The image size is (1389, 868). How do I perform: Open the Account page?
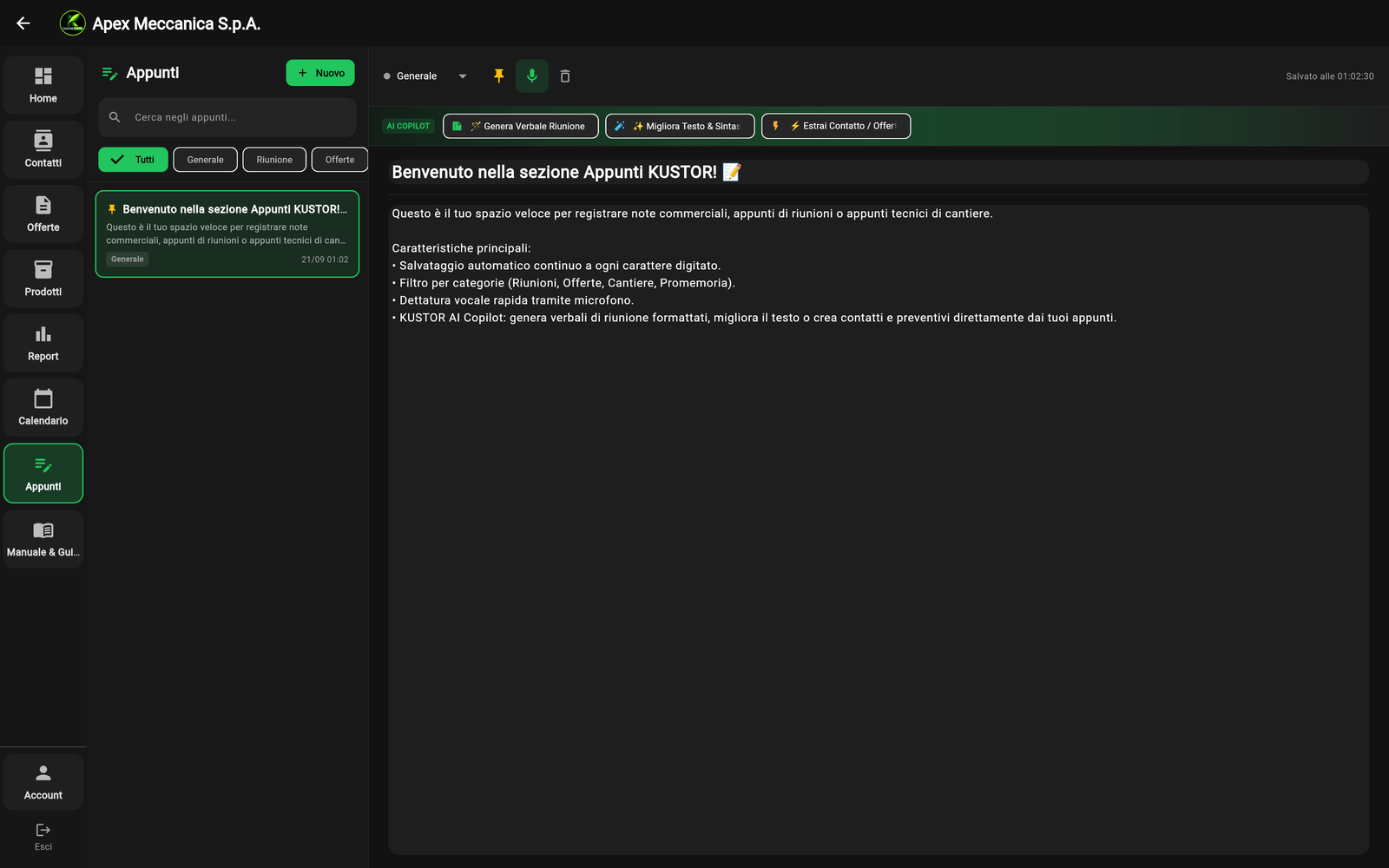(43, 782)
